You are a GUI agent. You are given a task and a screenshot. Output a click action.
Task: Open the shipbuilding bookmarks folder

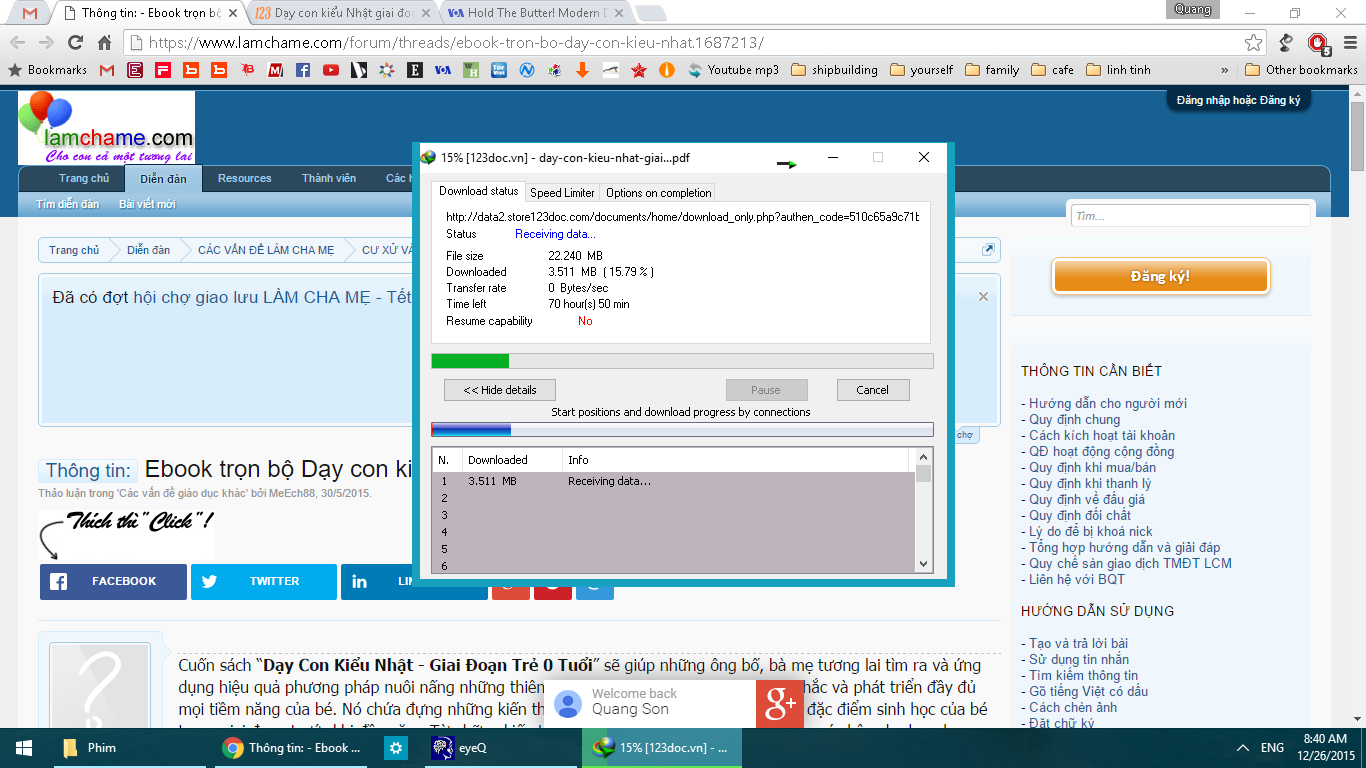tap(834, 70)
